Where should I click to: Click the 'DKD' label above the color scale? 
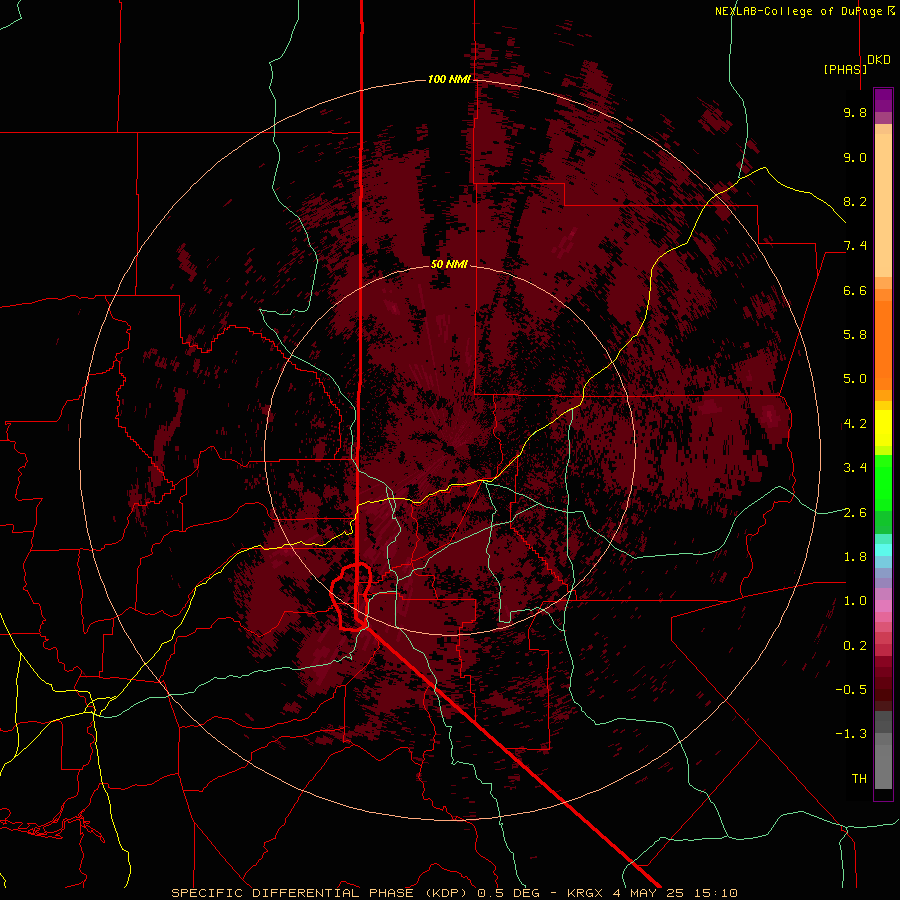879,60
